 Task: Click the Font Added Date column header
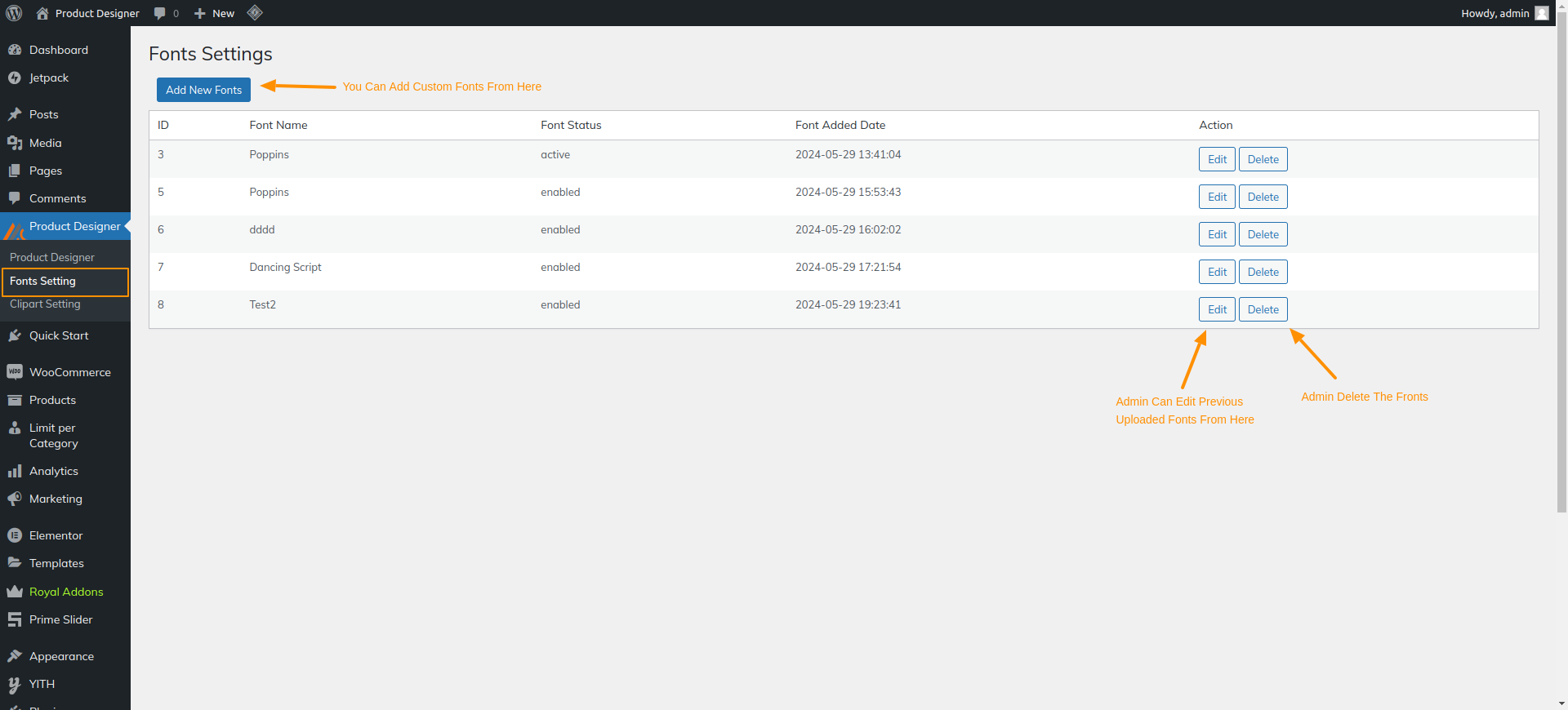(840, 125)
